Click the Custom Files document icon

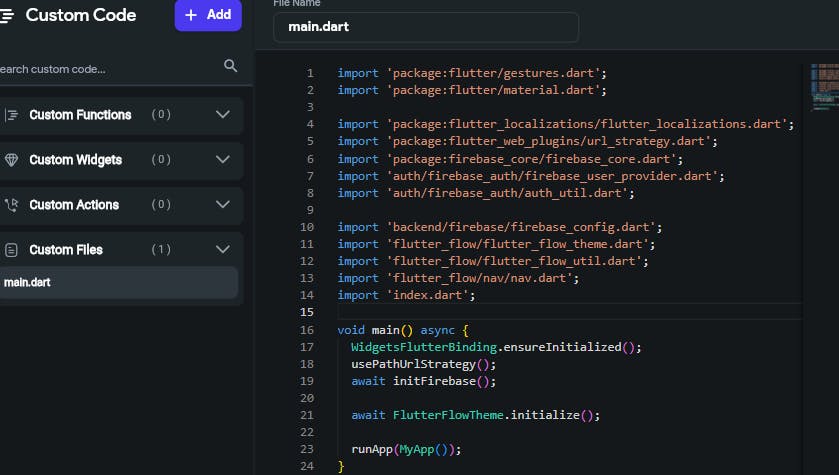[x=12, y=250]
